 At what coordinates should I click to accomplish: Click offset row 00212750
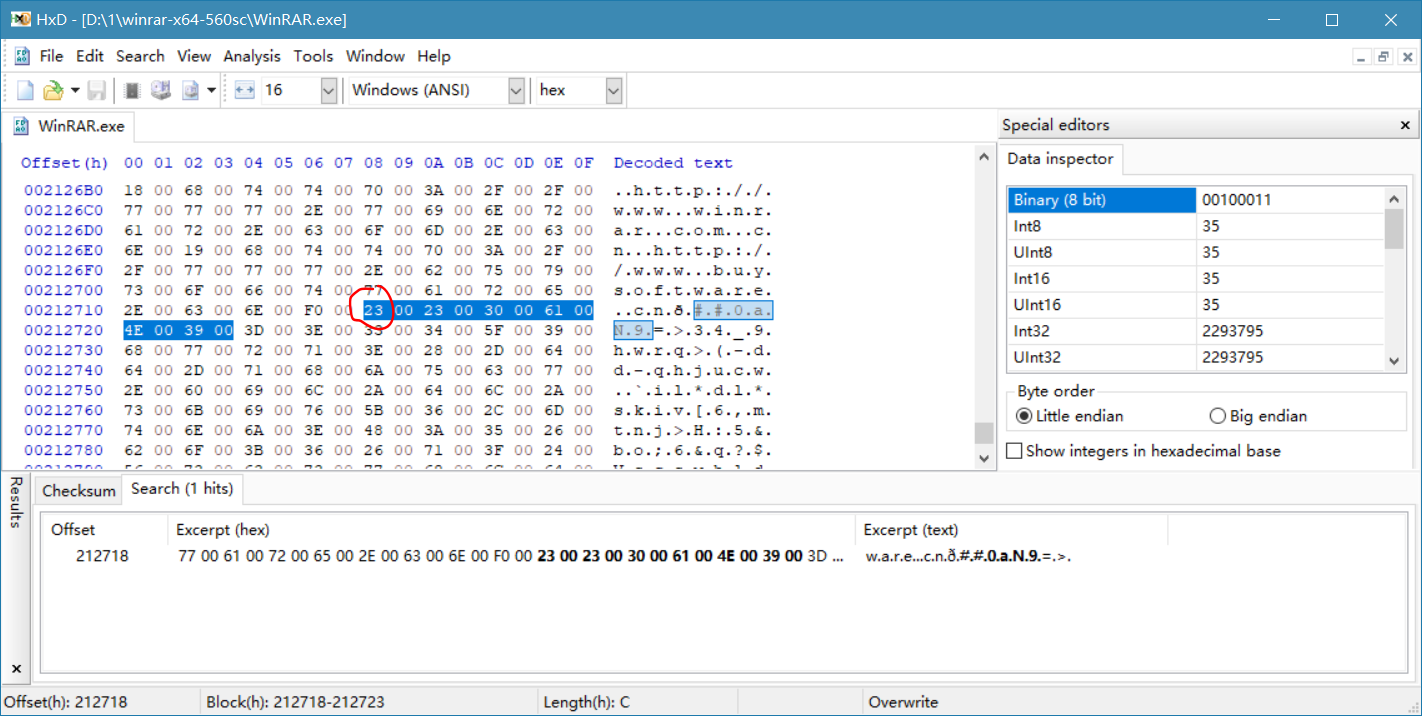[x=63, y=391]
